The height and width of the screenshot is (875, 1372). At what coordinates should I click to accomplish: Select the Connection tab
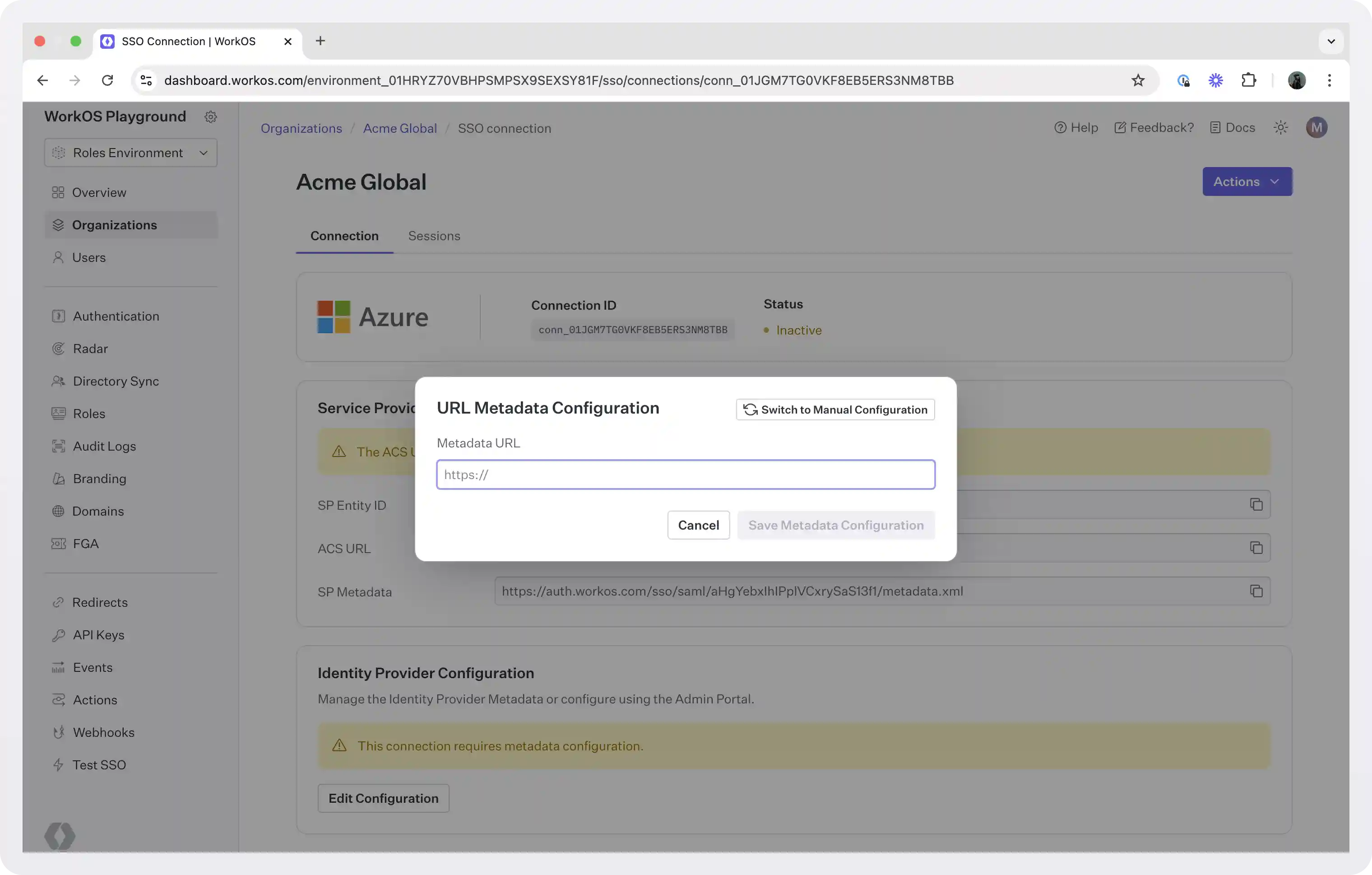[344, 236]
